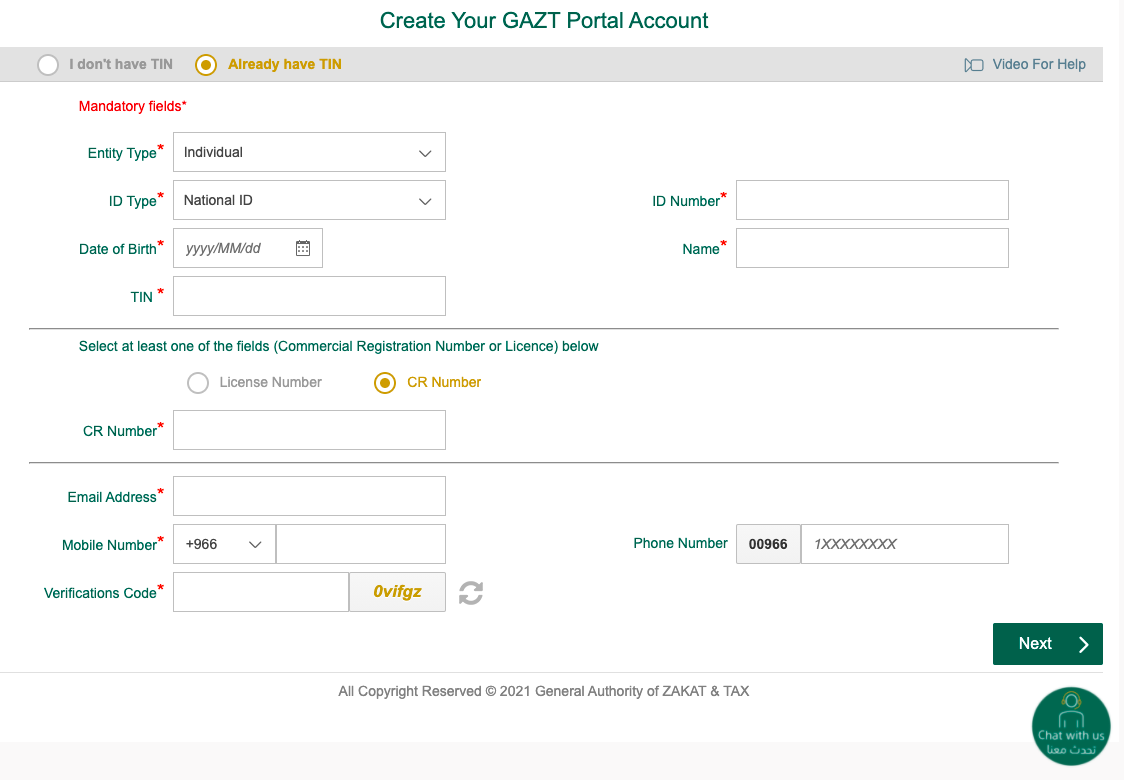
Task: Click the Create Your GAZT Portal Account title
Action: point(543,20)
